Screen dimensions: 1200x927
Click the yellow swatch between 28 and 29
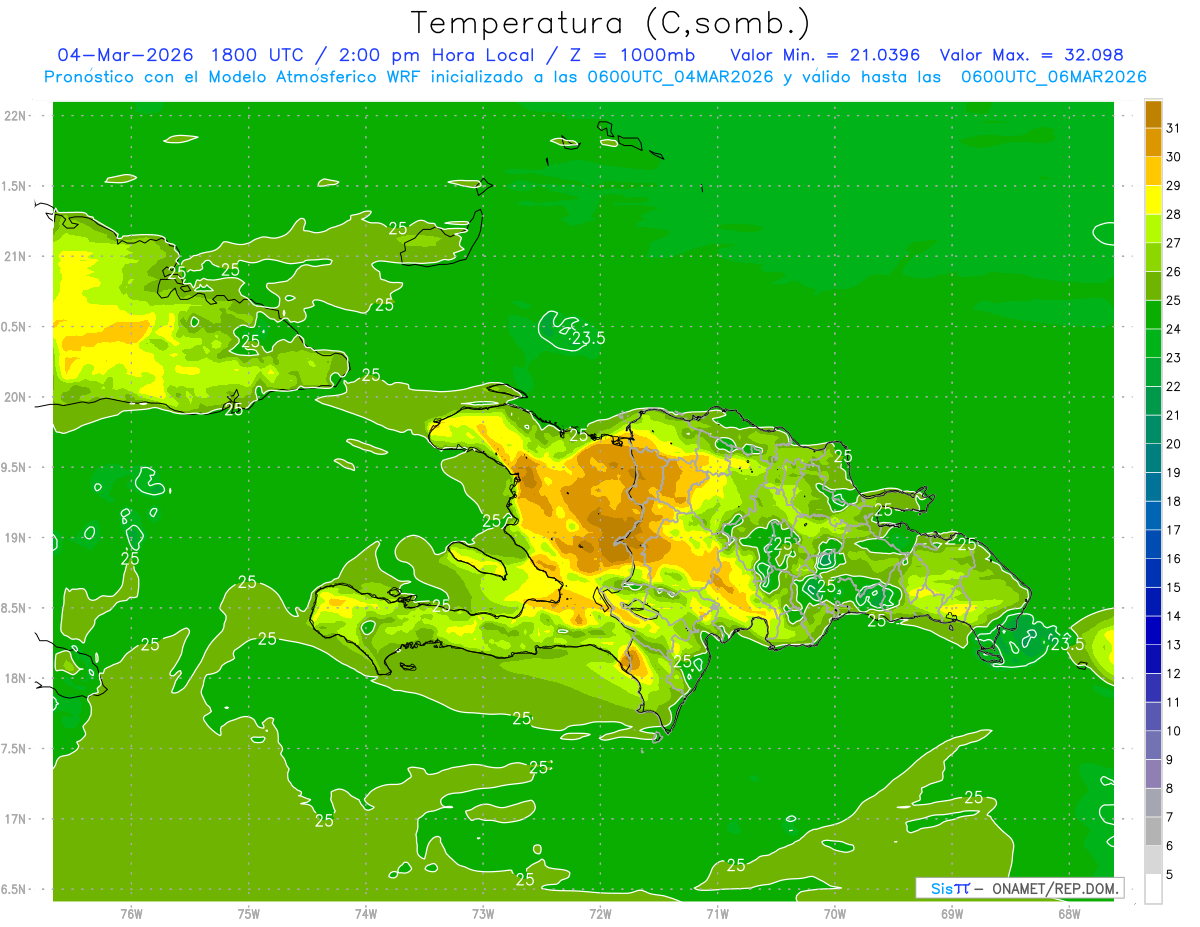(x=1153, y=200)
